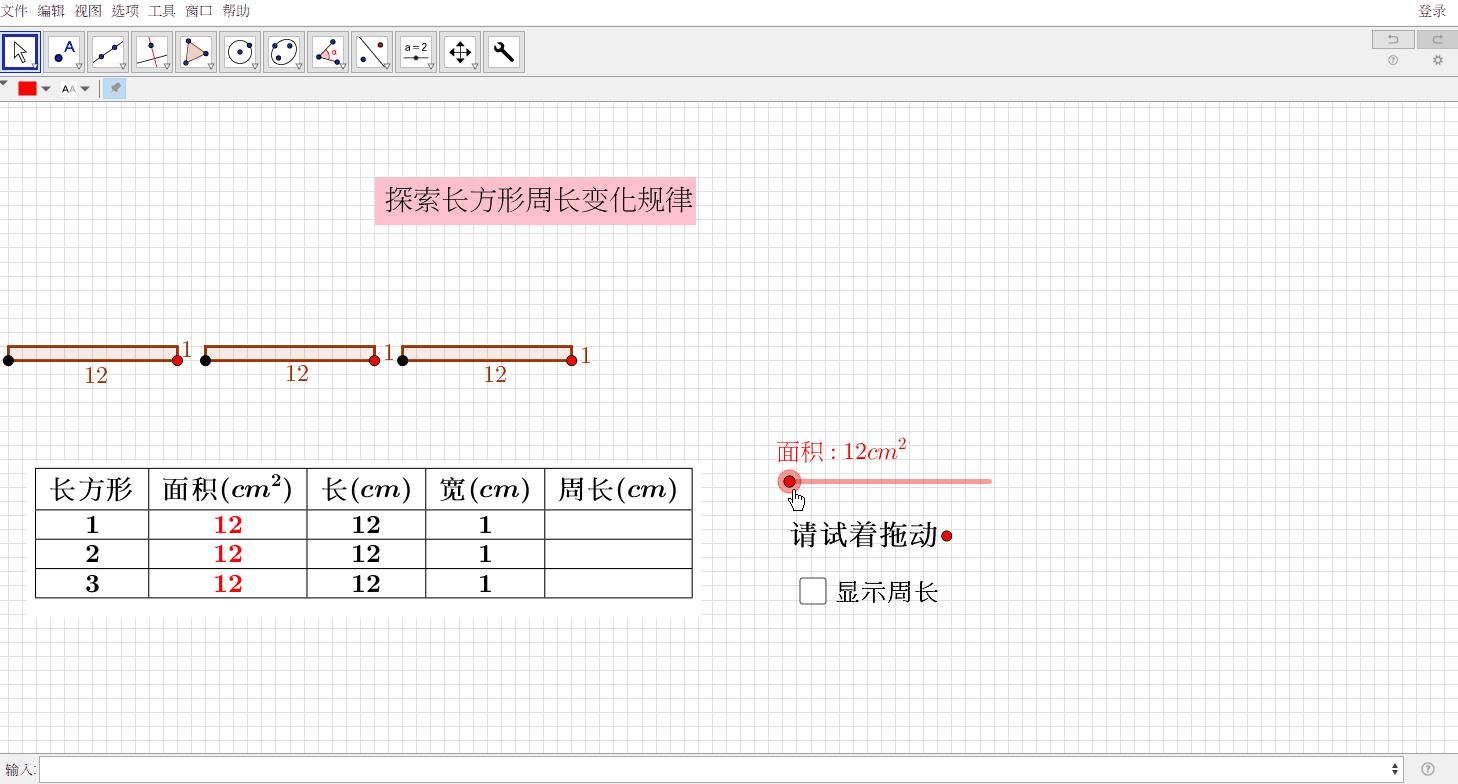Enable the 显示周长 checkbox
The height and width of the screenshot is (784, 1458).
coord(812,592)
